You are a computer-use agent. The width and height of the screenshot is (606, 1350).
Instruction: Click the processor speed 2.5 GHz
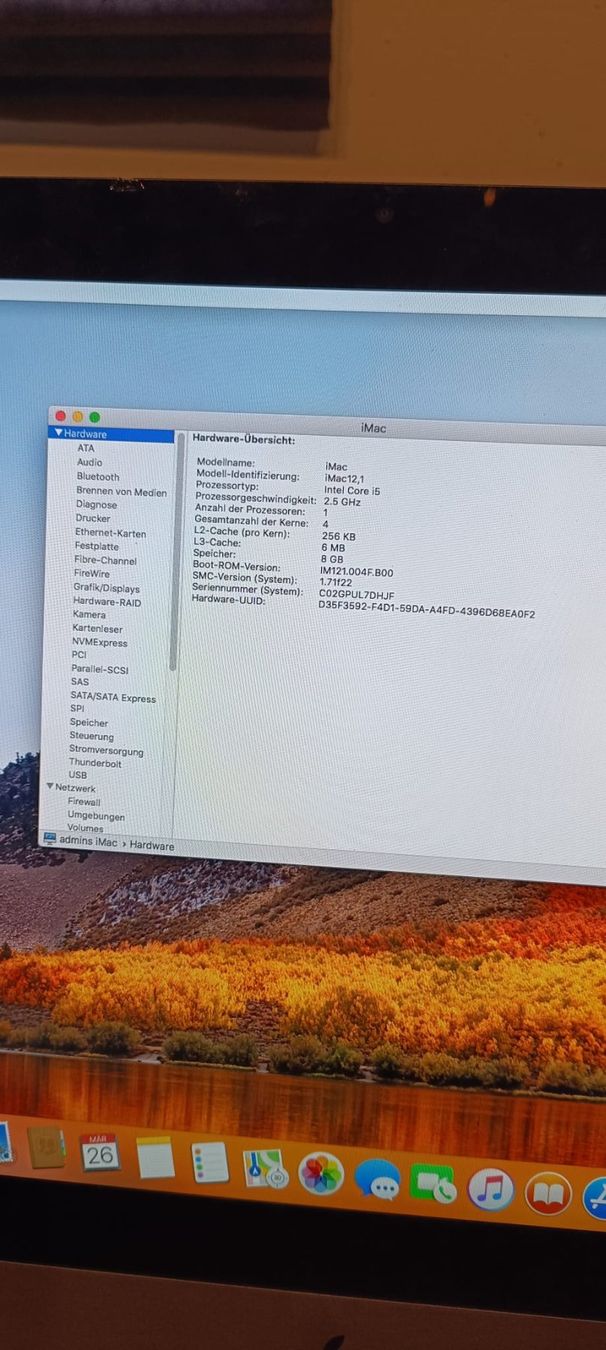(342, 502)
